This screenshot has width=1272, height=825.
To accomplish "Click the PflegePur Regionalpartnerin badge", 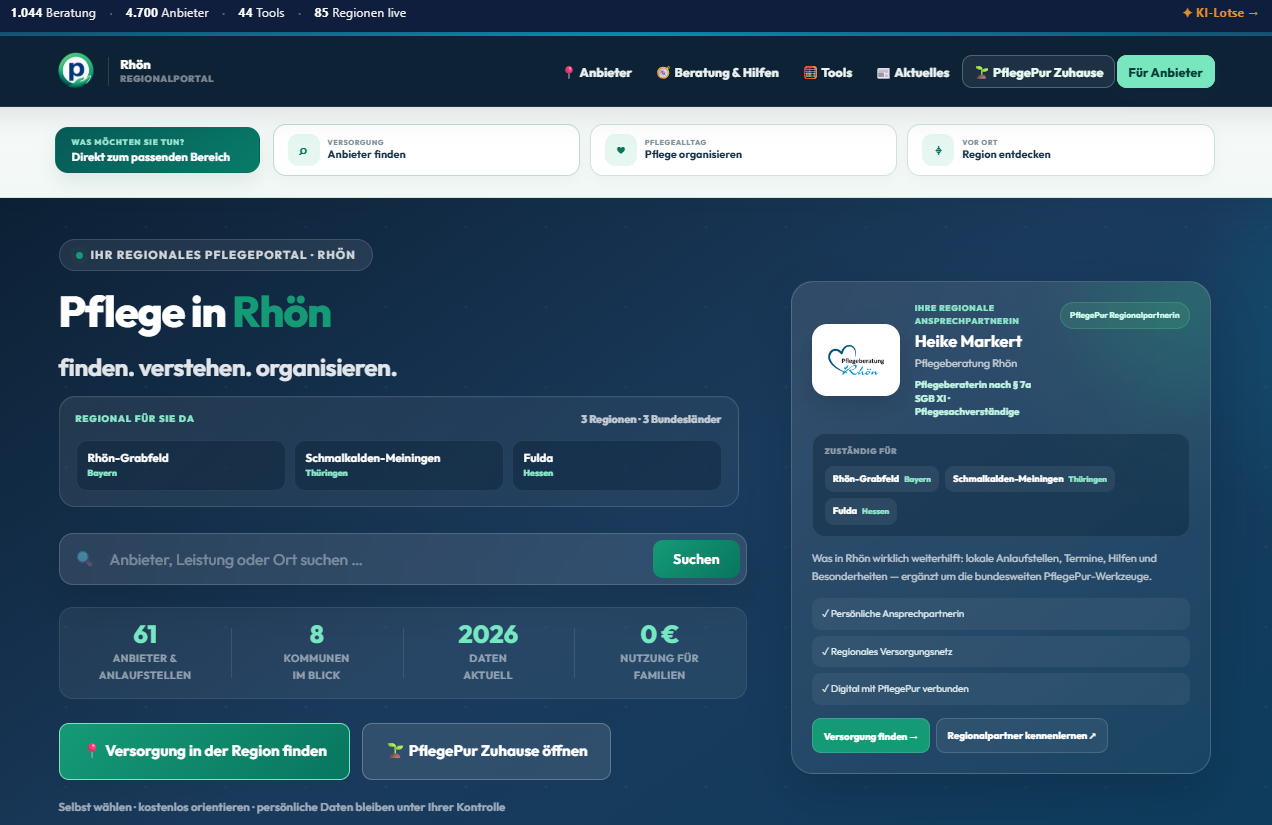I will 1125,315.
